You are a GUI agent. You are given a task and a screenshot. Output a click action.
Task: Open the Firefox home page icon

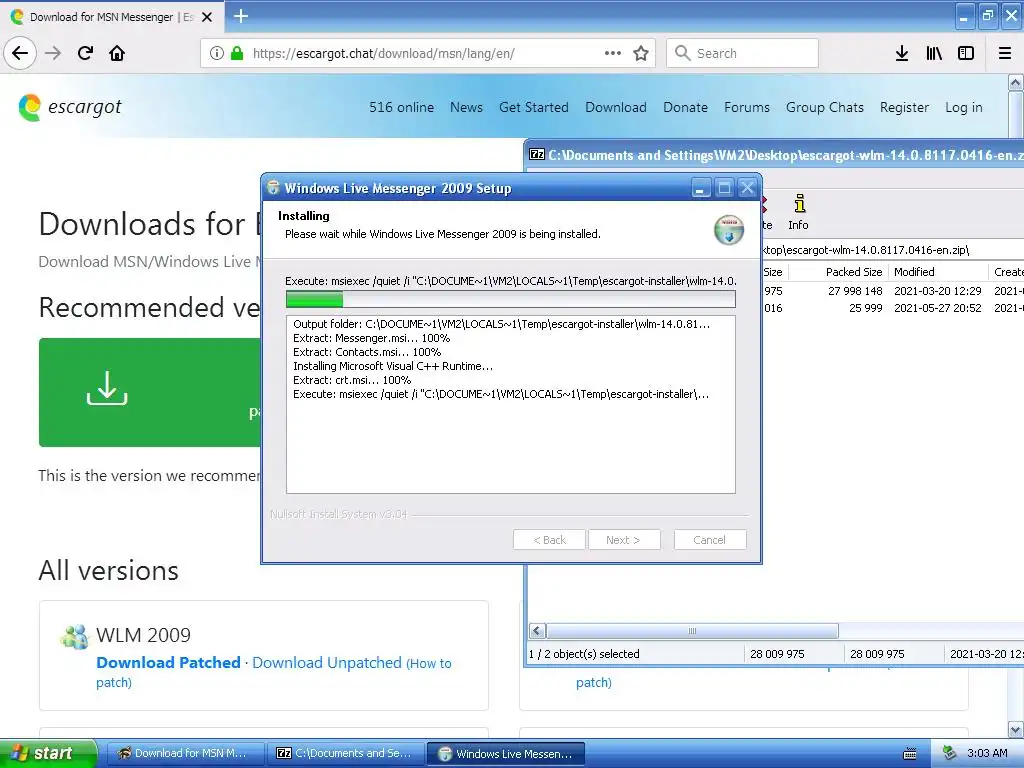117,53
